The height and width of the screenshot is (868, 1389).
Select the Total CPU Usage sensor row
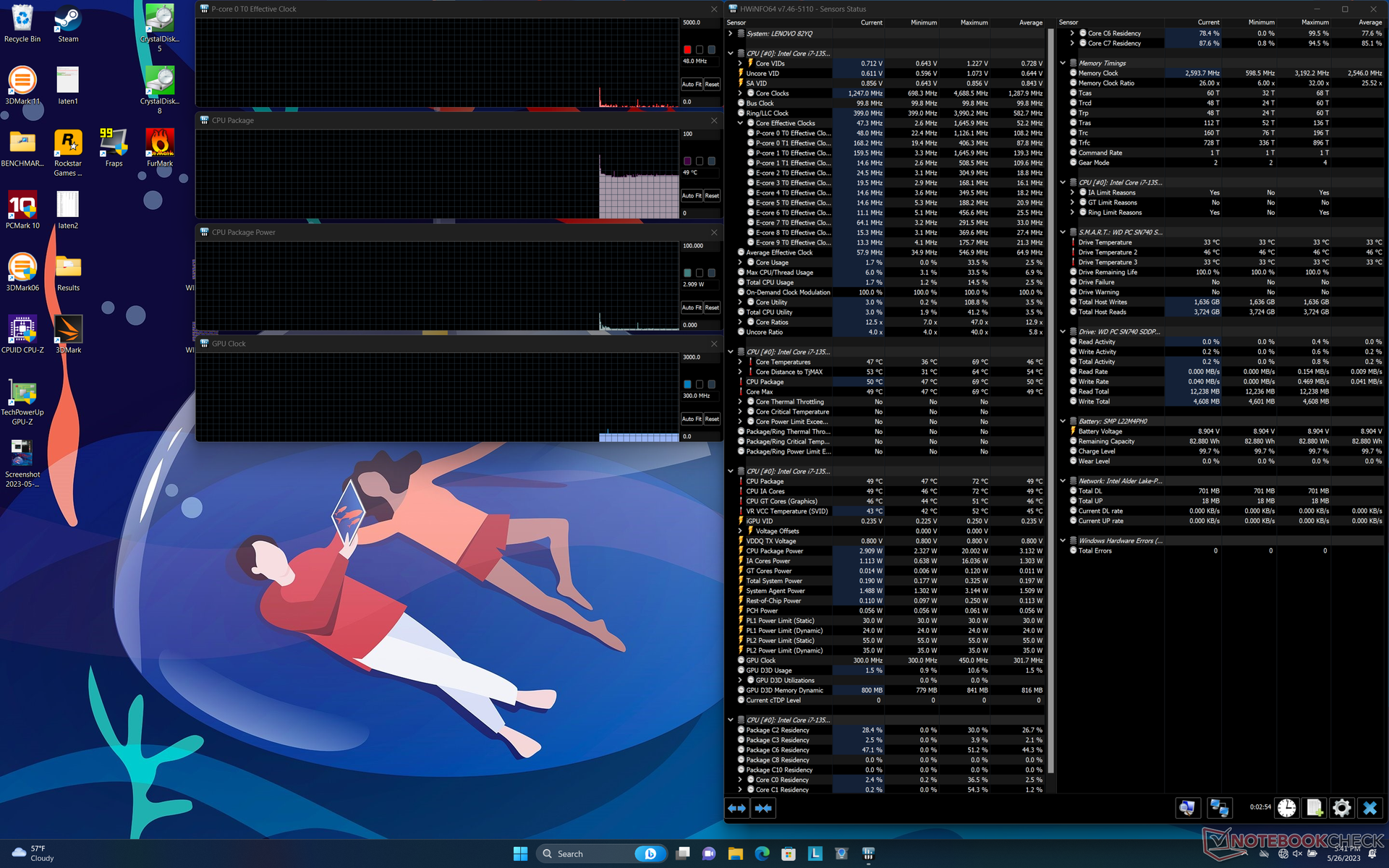(x=891, y=282)
